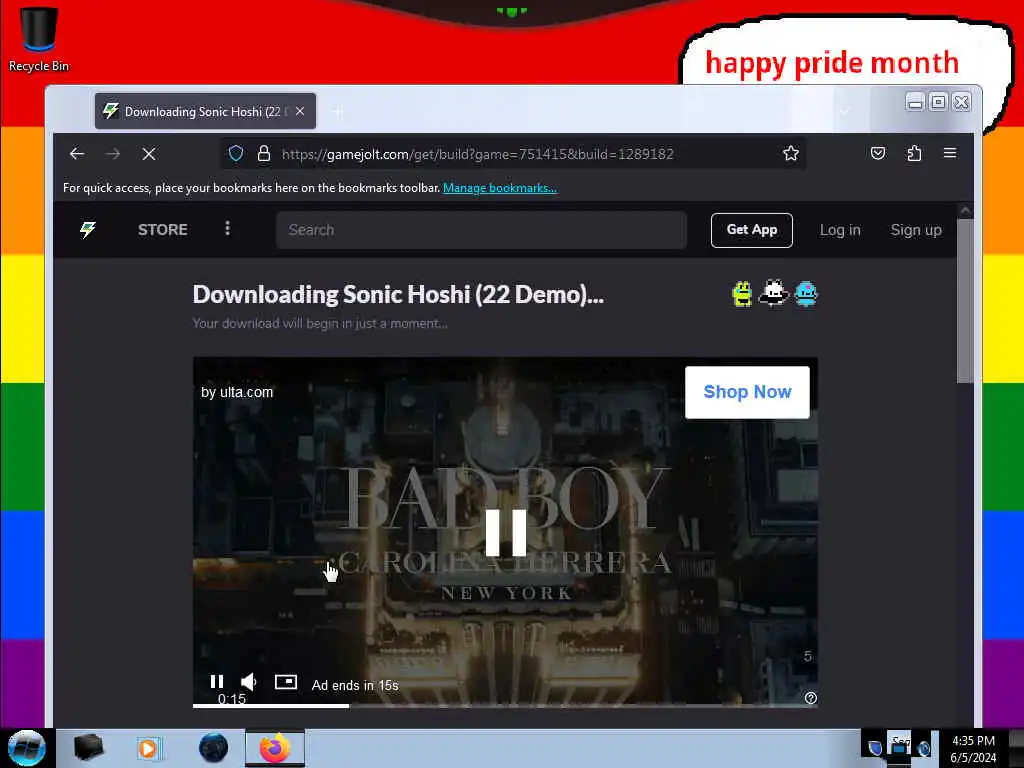Click the Manage bookmarks link
Screen dimensions: 1024x768
tap(500, 188)
